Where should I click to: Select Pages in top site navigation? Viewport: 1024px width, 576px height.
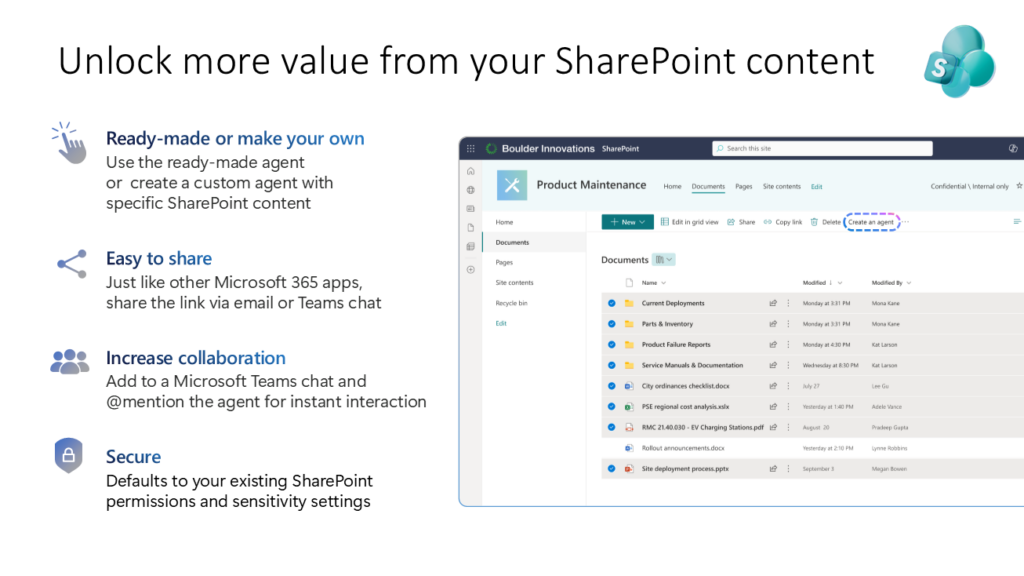click(x=743, y=187)
